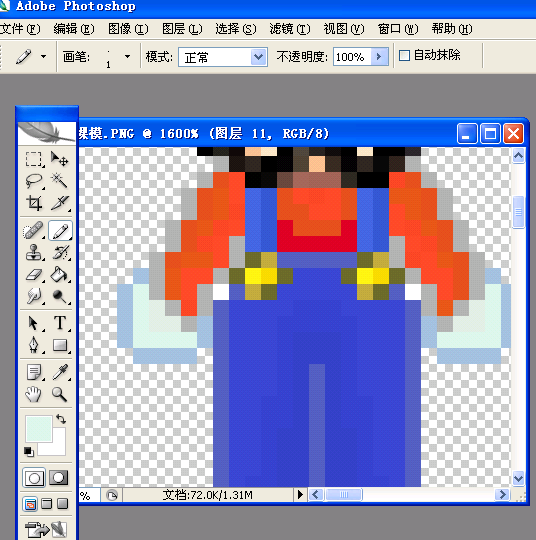Select the Zoom tool
The image size is (536, 540).
point(60,394)
